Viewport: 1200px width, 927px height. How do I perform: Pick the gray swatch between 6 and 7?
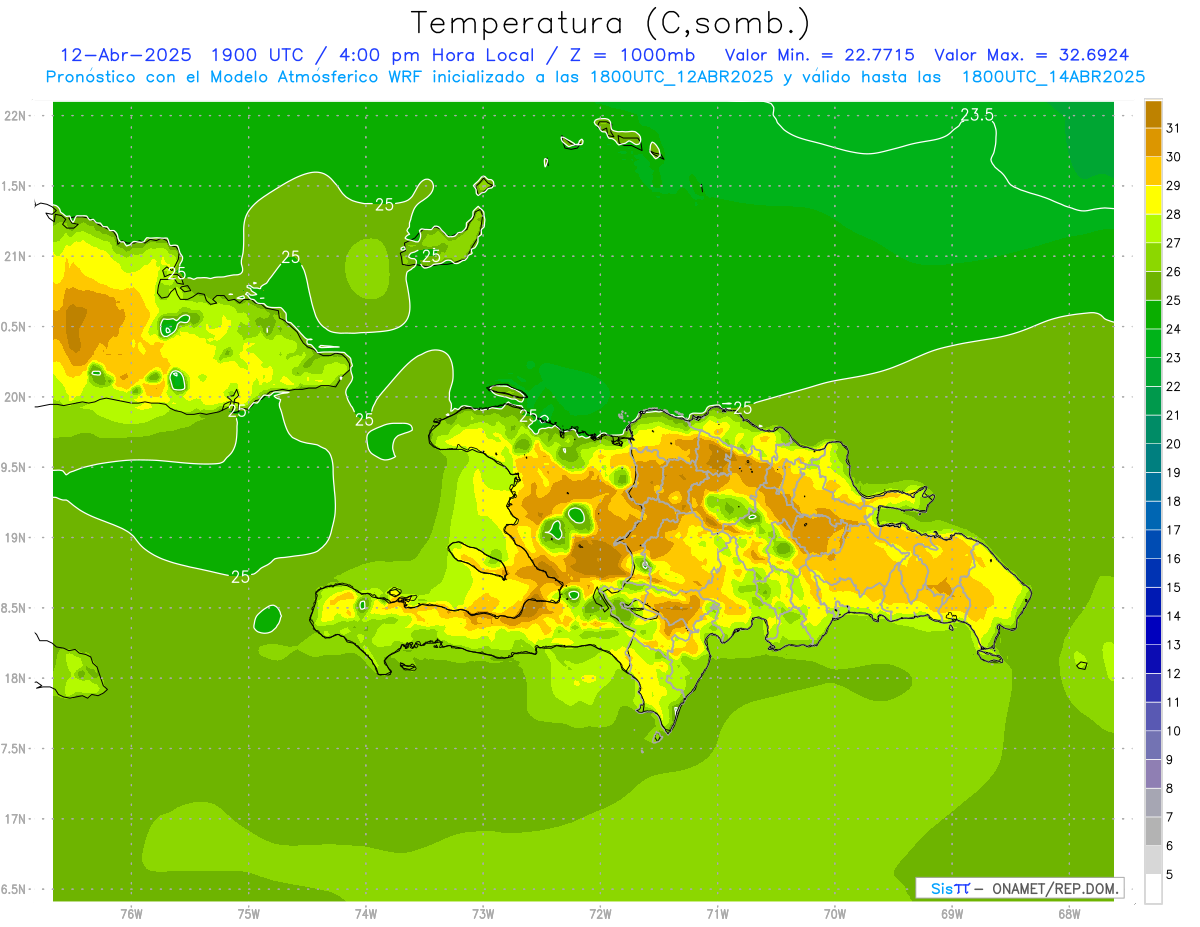(x=1153, y=833)
